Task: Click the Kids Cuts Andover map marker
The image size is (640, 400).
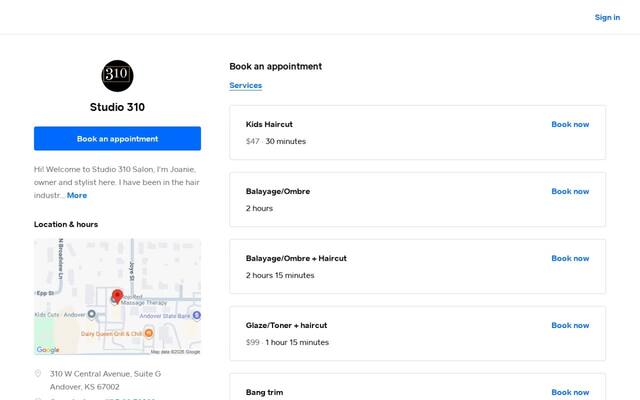Action: point(92,314)
